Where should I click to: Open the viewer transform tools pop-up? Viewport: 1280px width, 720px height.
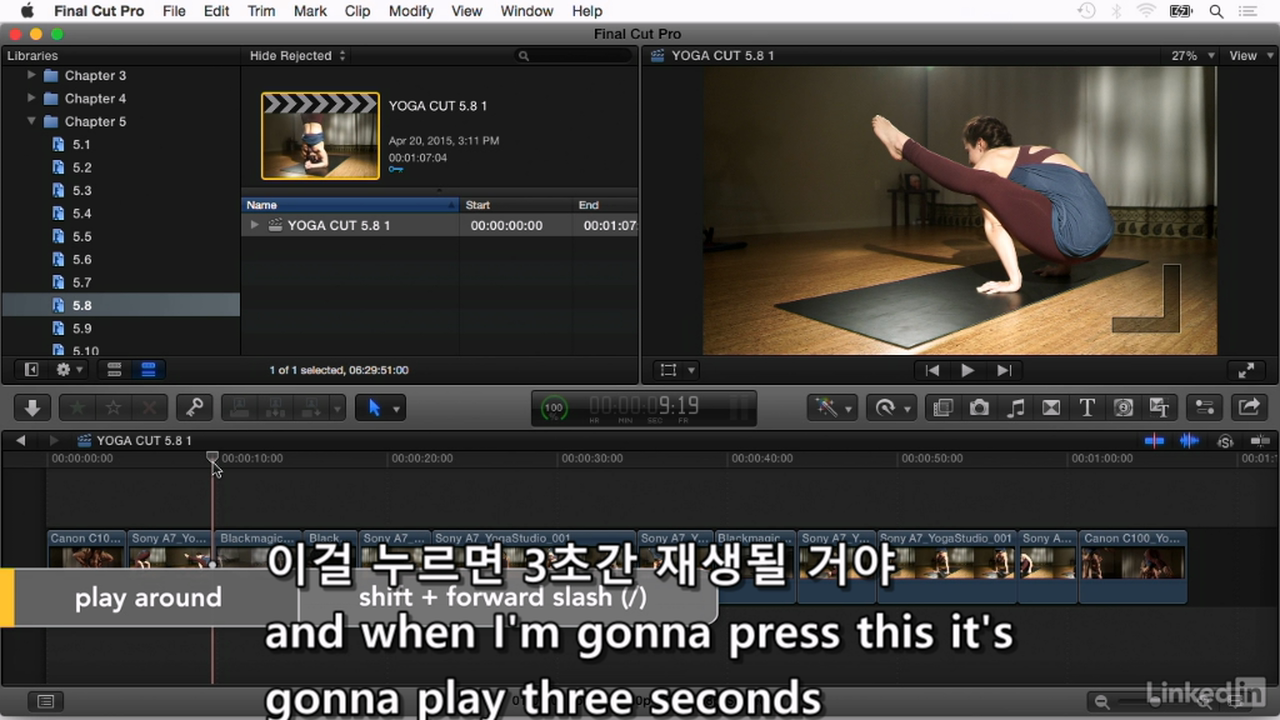tap(676, 370)
